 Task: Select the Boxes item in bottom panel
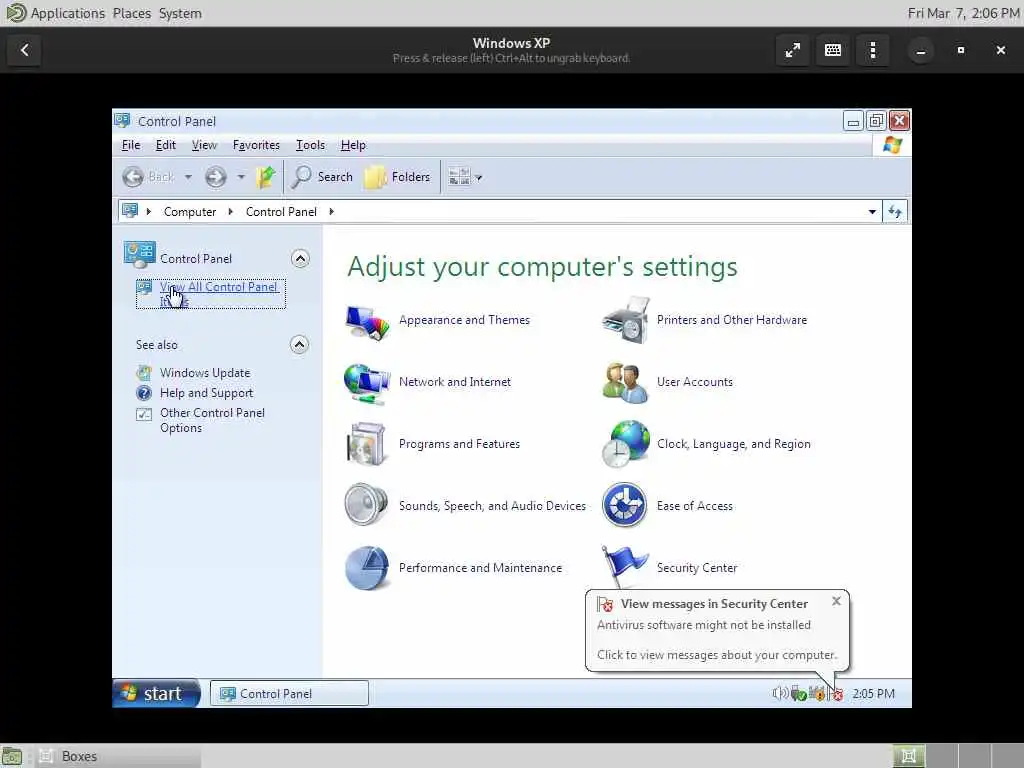tap(116, 756)
